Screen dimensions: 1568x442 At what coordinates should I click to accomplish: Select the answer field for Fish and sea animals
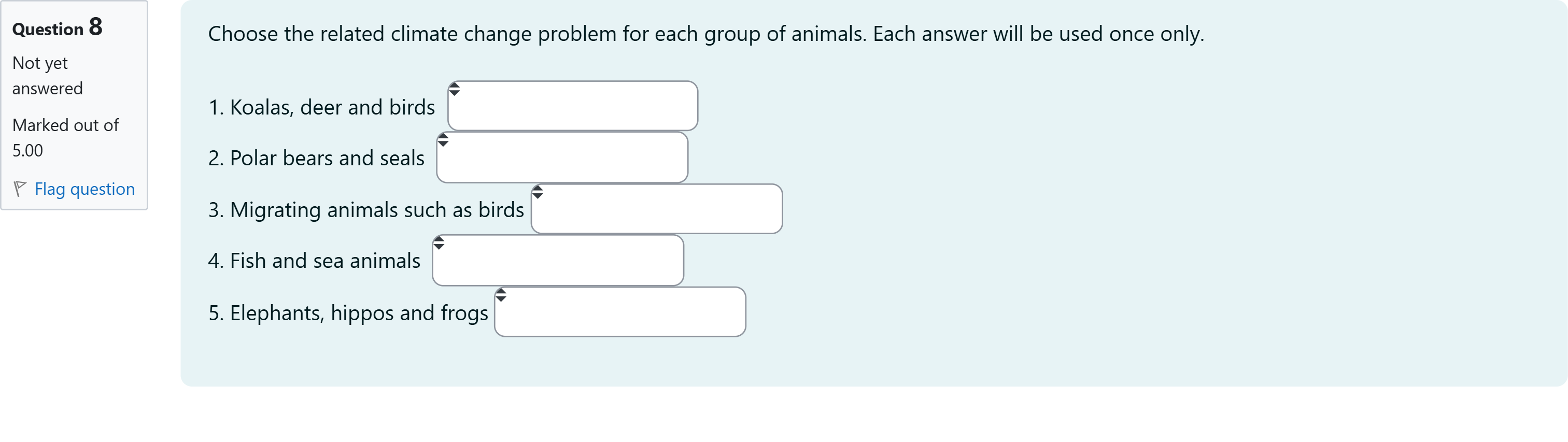point(557,260)
